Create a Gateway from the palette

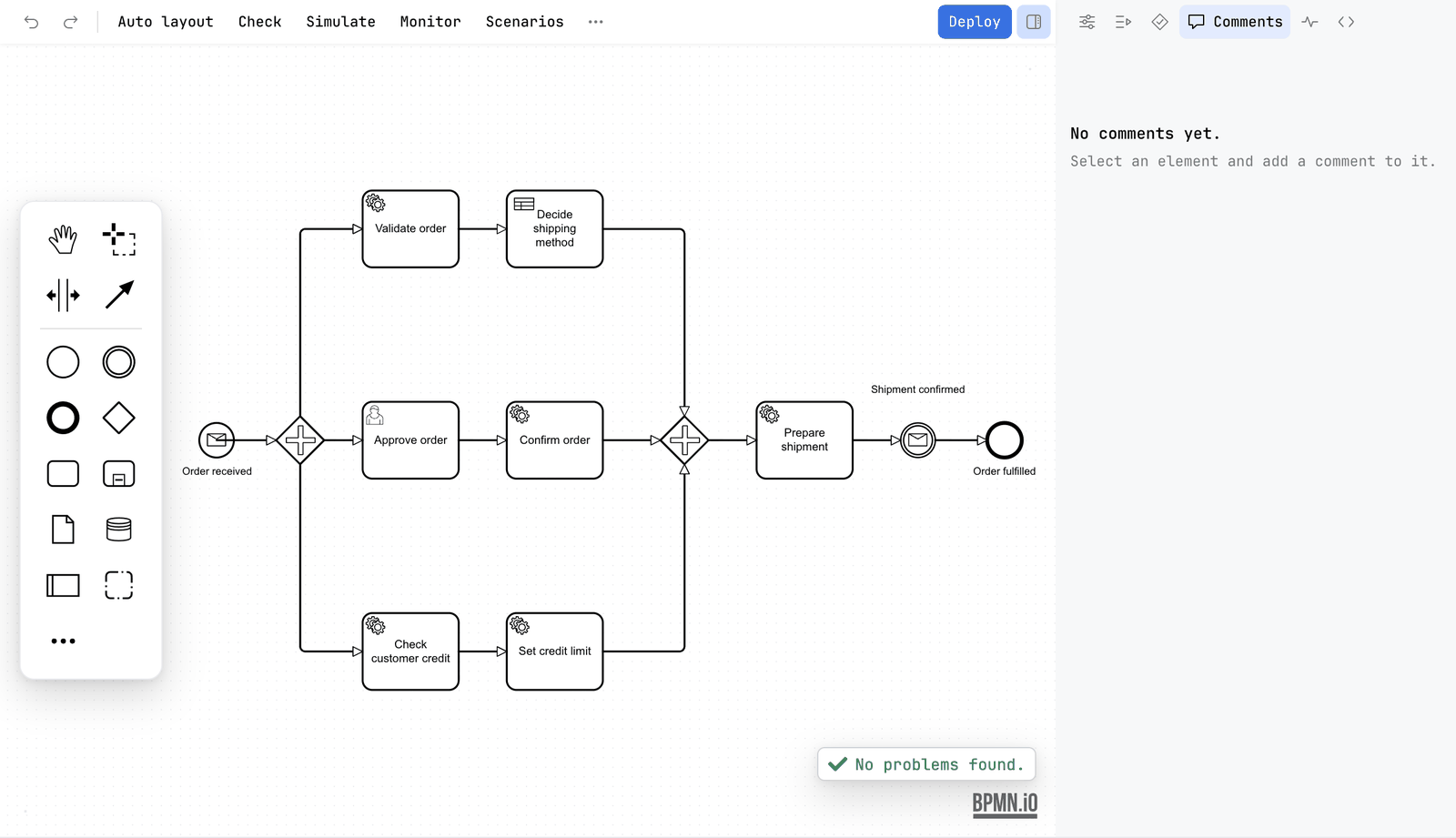(119, 419)
